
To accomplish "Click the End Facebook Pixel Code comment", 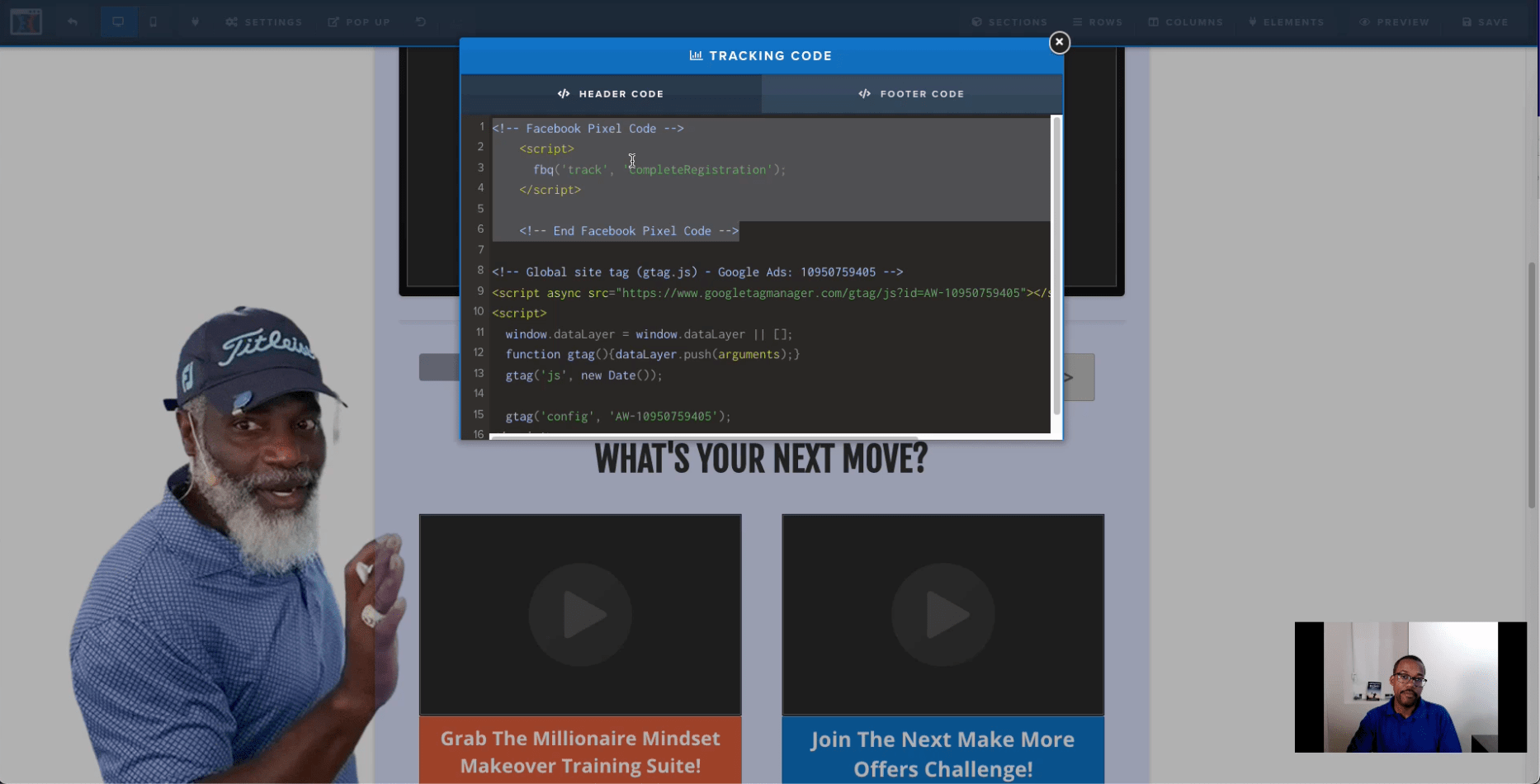I will [629, 231].
